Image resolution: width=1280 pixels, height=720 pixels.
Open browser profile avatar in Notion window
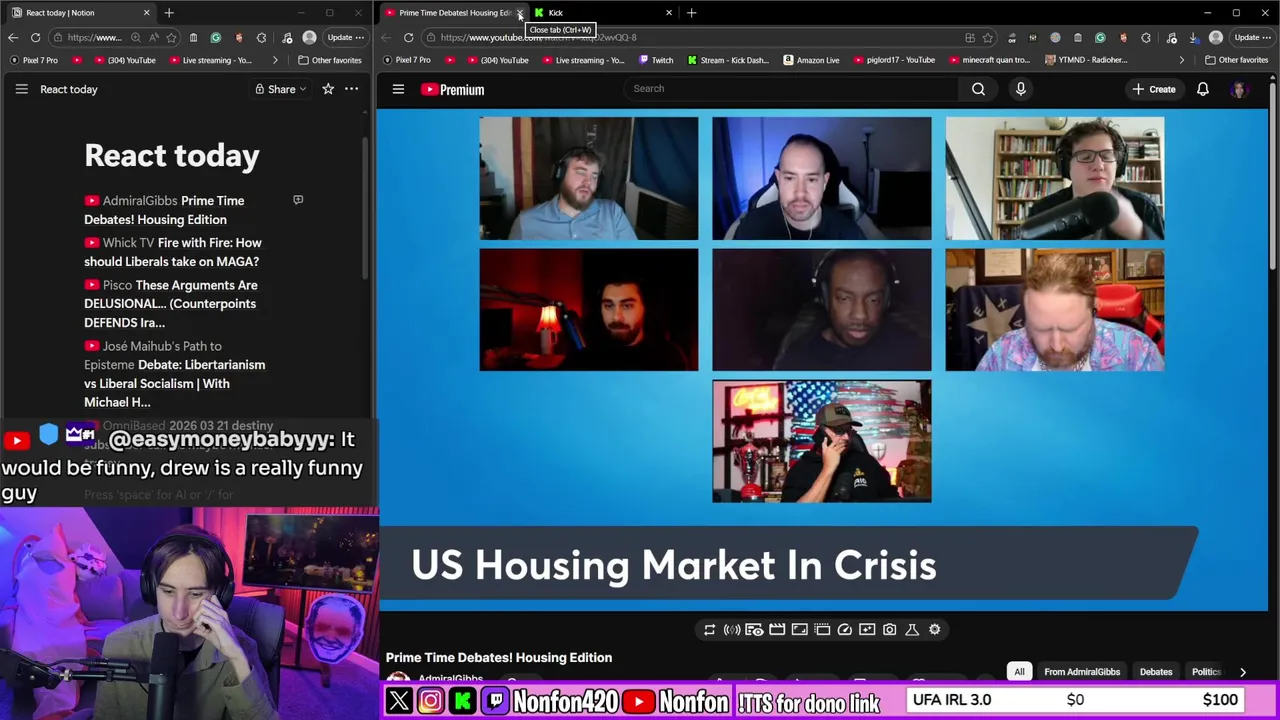click(x=309, y=37)
